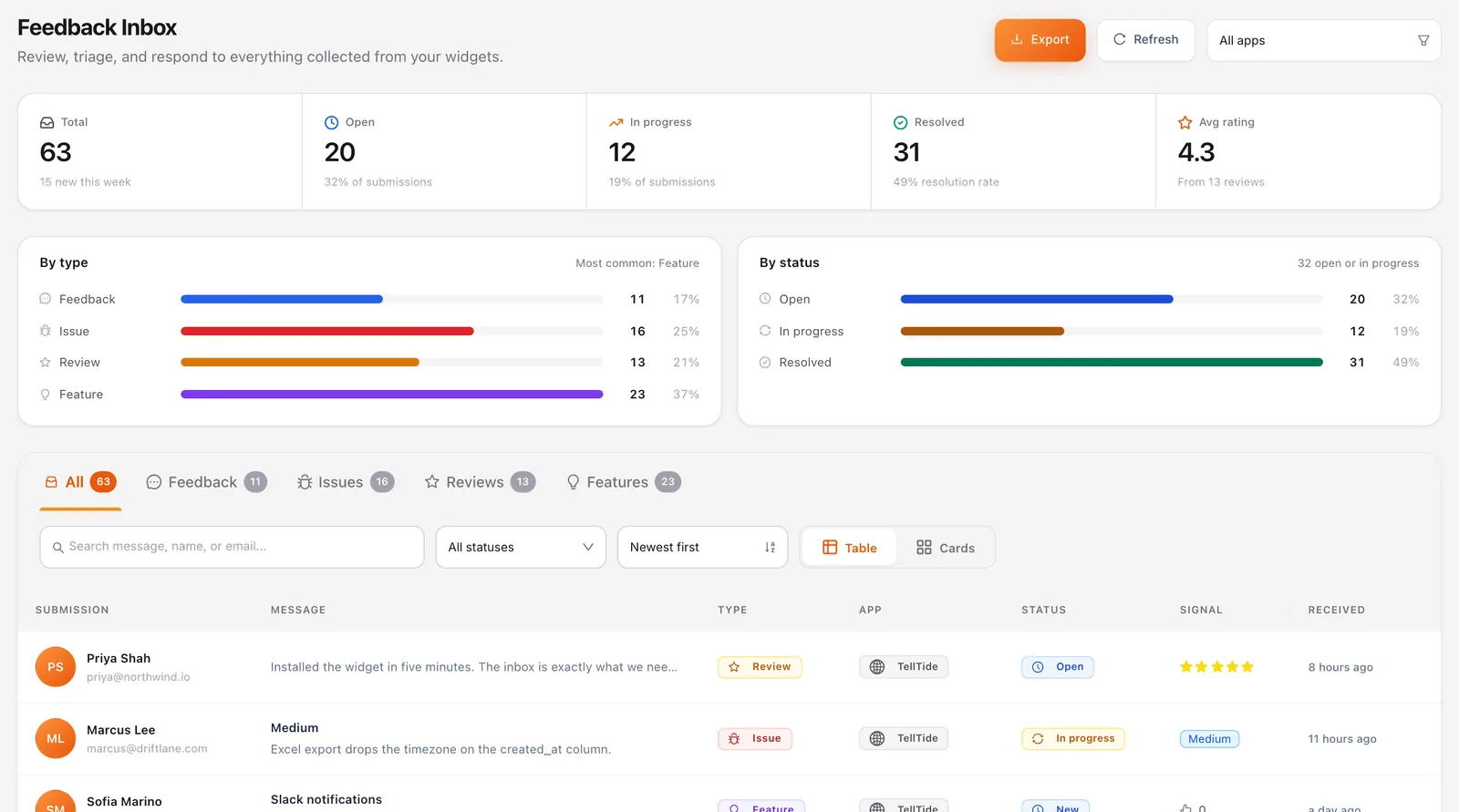Show the Reviews tab
1459x812 pixels.
click(x=480, y=482)
